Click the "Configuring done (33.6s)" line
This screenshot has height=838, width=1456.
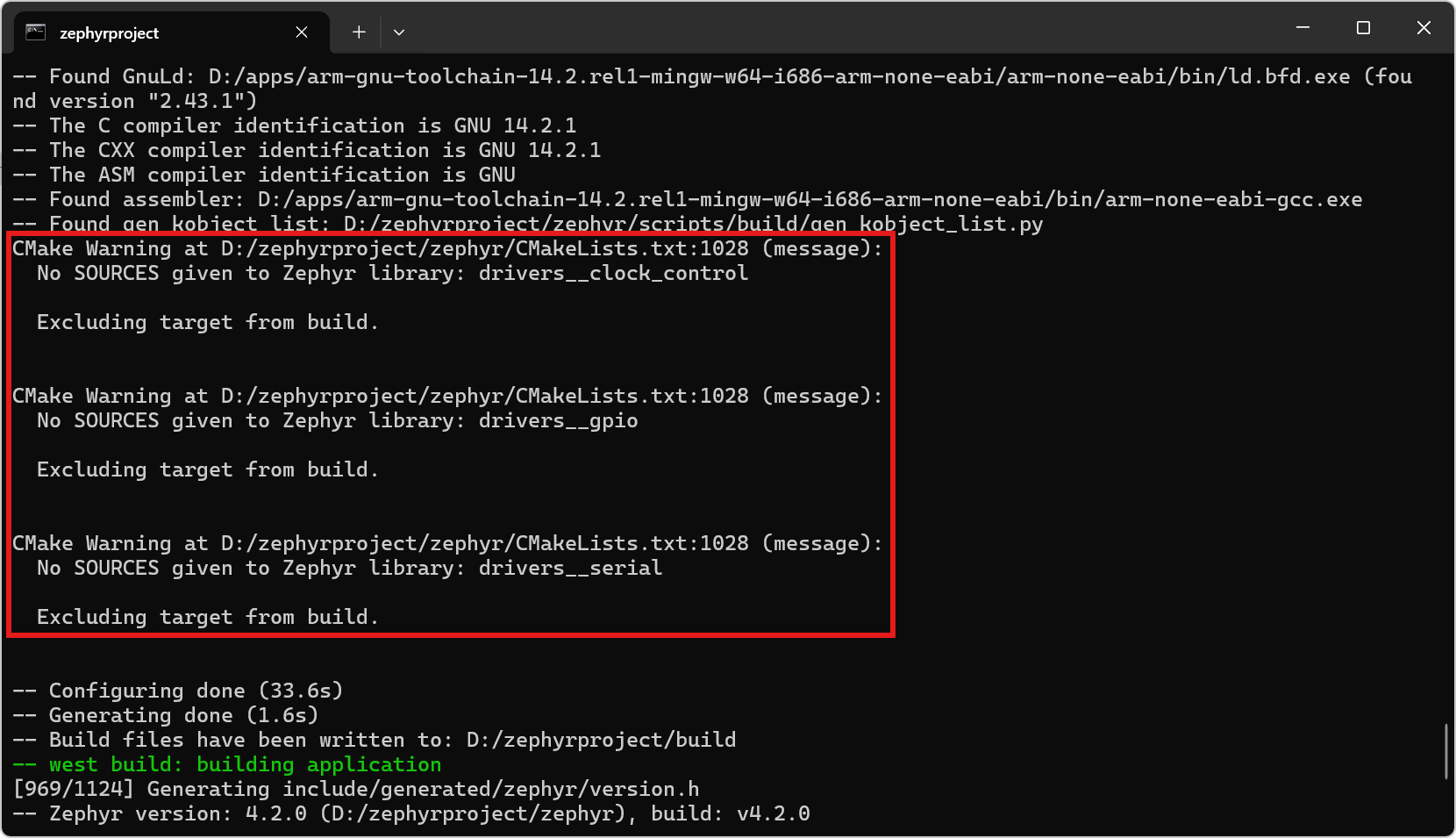point(195,691)
